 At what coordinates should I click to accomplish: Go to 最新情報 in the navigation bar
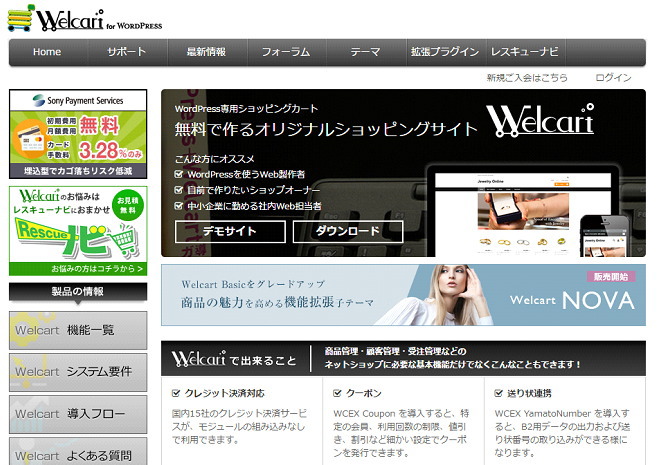206,52
